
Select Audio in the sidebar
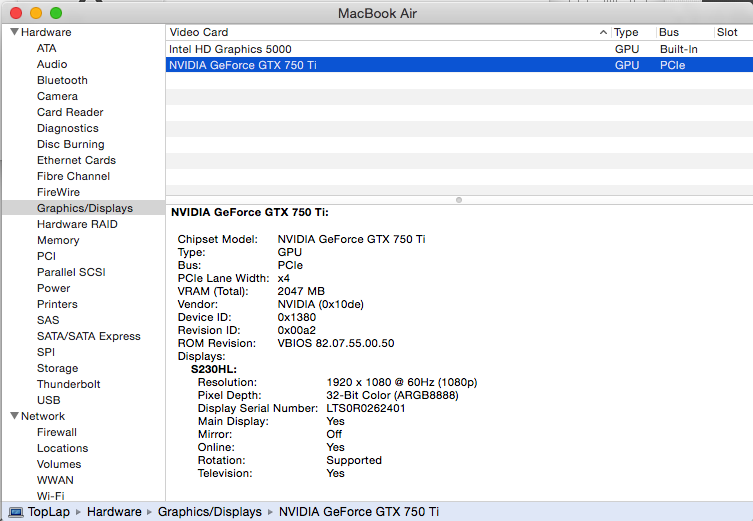point(52,64)
